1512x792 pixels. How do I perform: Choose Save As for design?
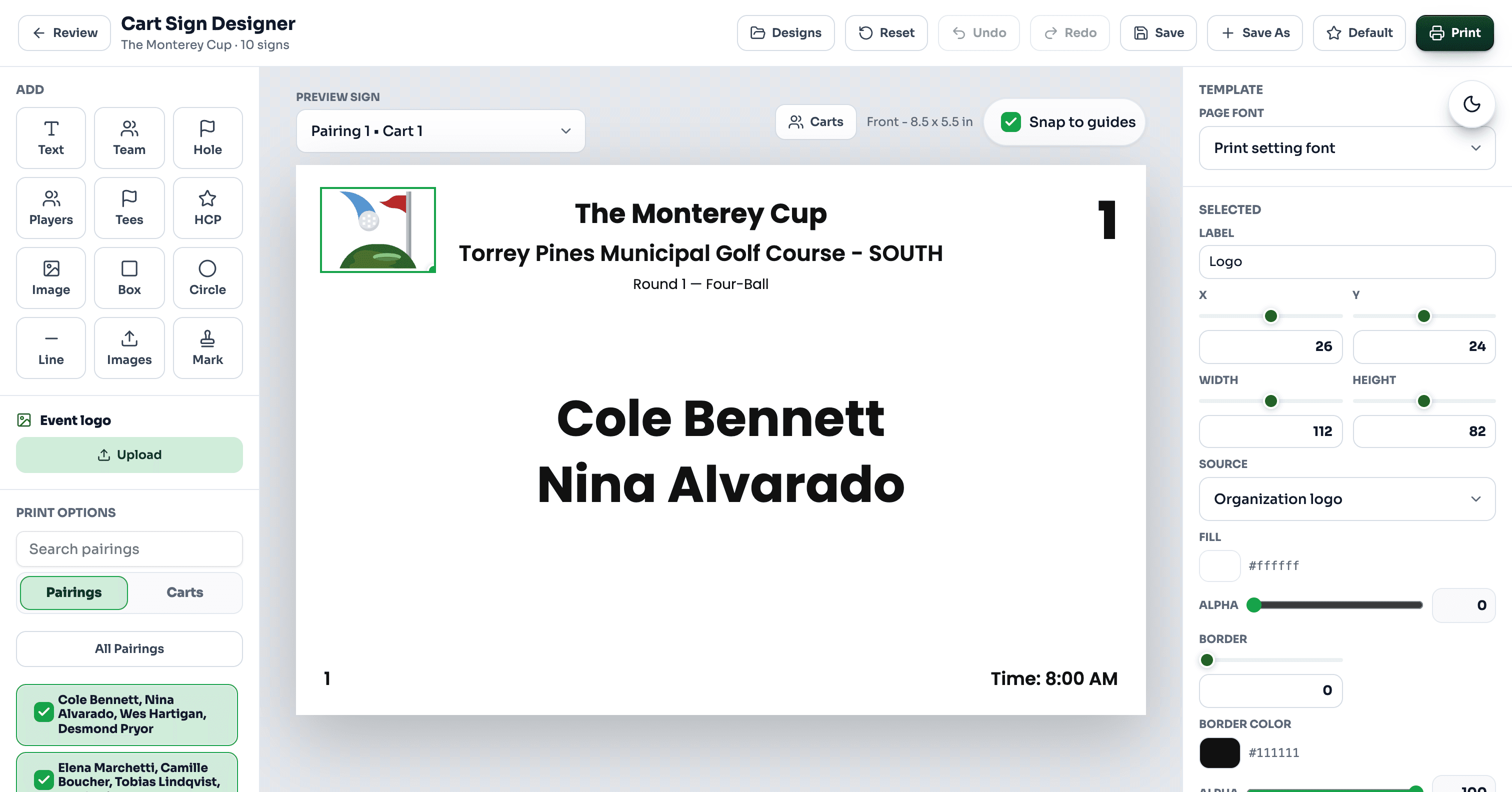(x=1254, y=33)
